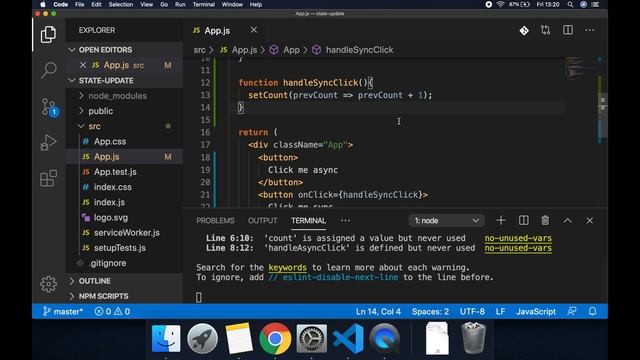Image resolution: width=640 pixels, height=360 pixels.
Task: Open the Explorer view in activity bar
Action: (x=48, y=35)
